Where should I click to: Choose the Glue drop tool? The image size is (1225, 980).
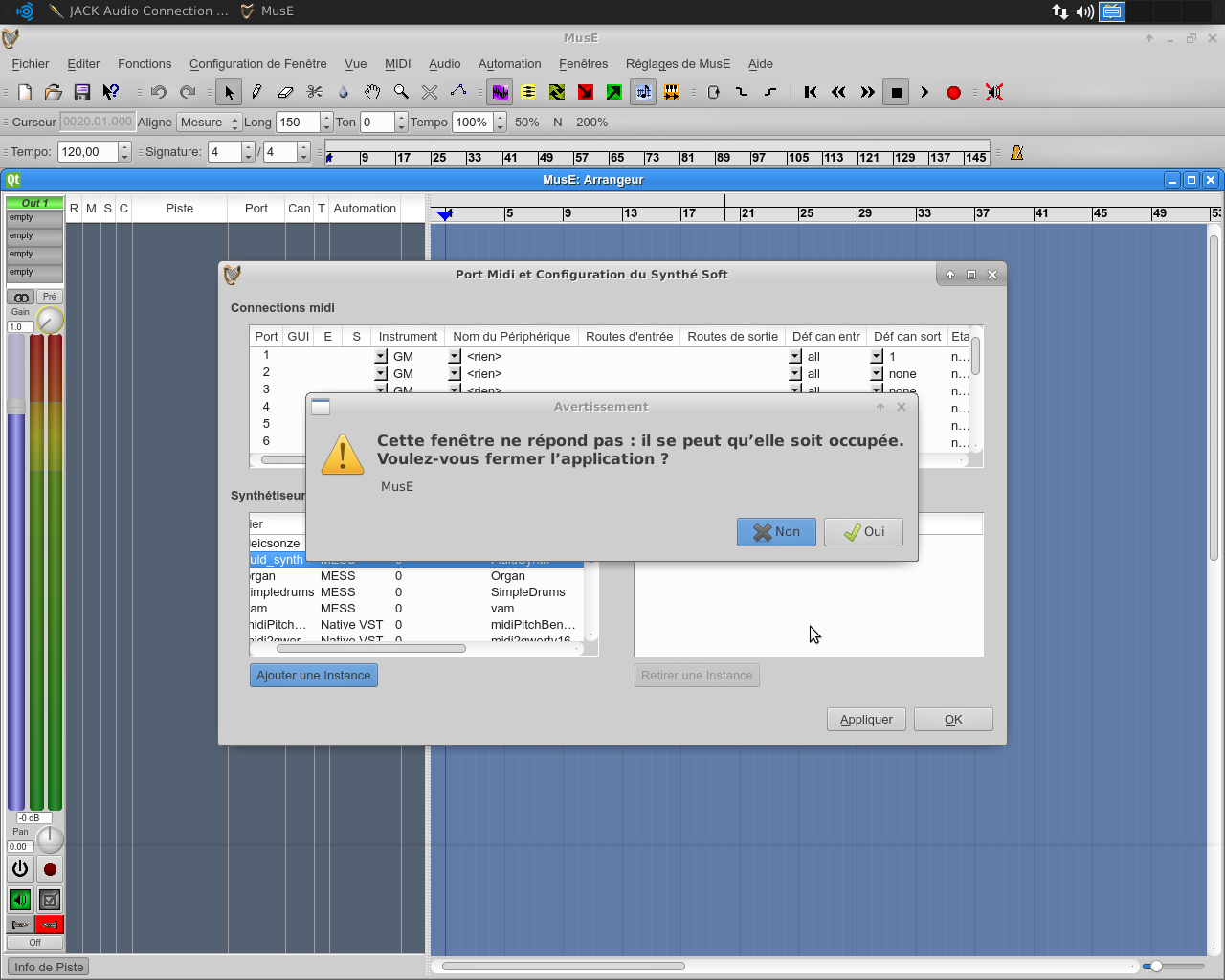coord(344,92)
